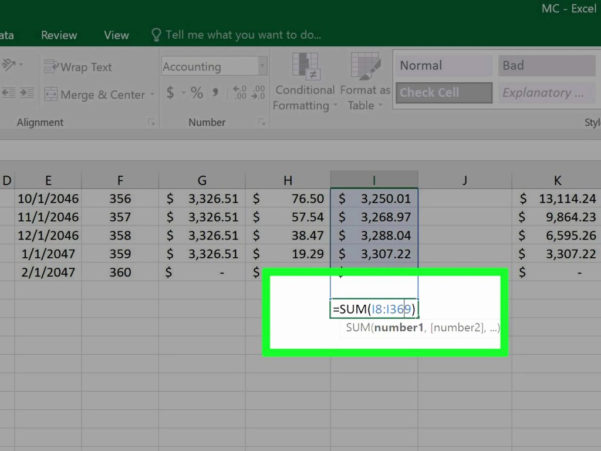Open the Merge & Center dropdown arrow
The width and height of the screenshot is (601, 451).
pyautogui.click(x=152, y=94)
